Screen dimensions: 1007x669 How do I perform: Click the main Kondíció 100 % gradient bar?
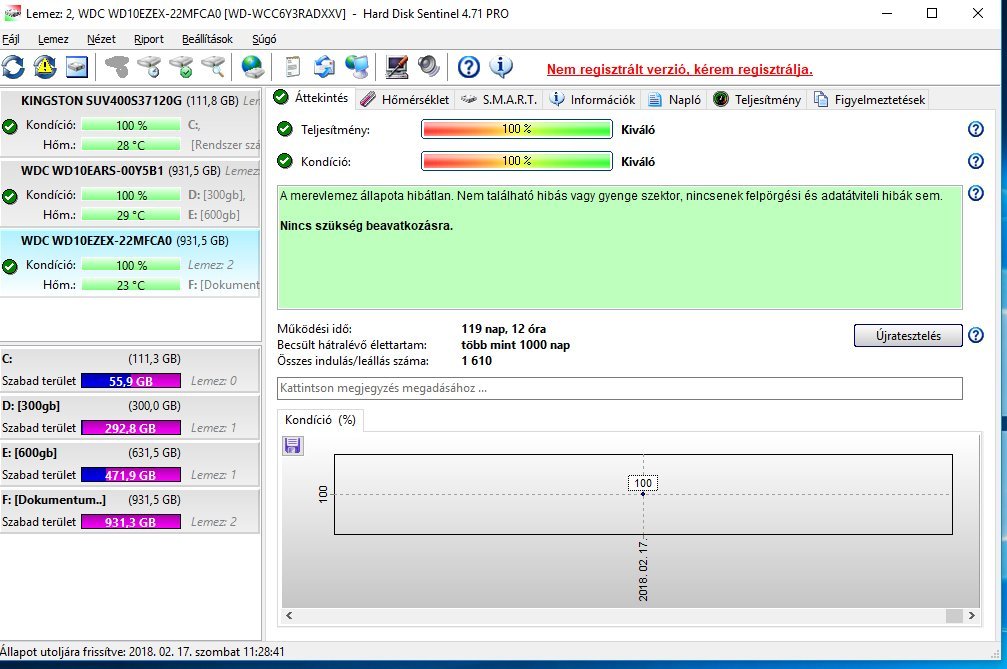click(x=516, y=161)
